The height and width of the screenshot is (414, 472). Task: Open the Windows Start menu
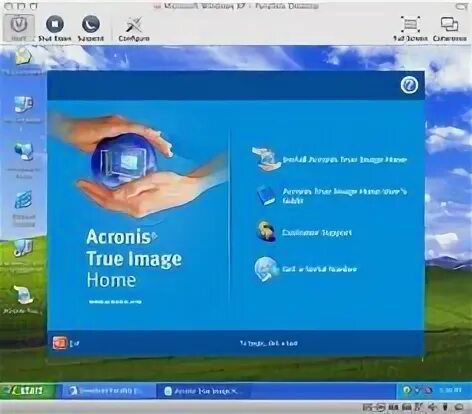point(28,390)
